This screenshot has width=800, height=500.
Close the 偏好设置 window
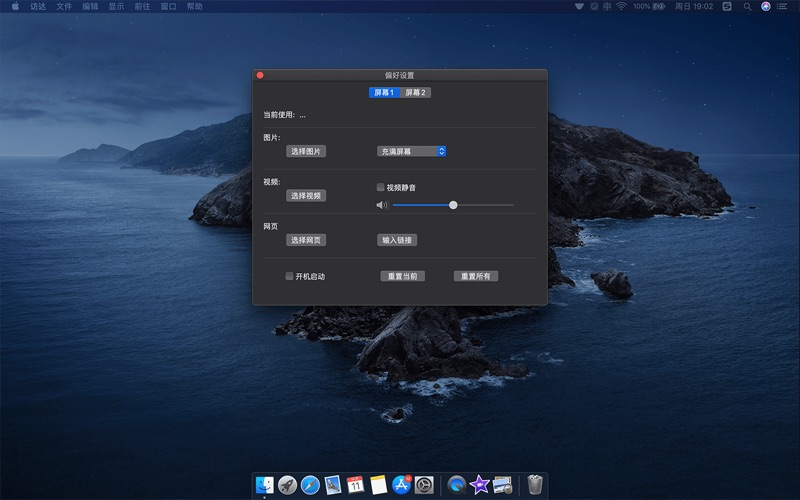click(x=260, y=75)
